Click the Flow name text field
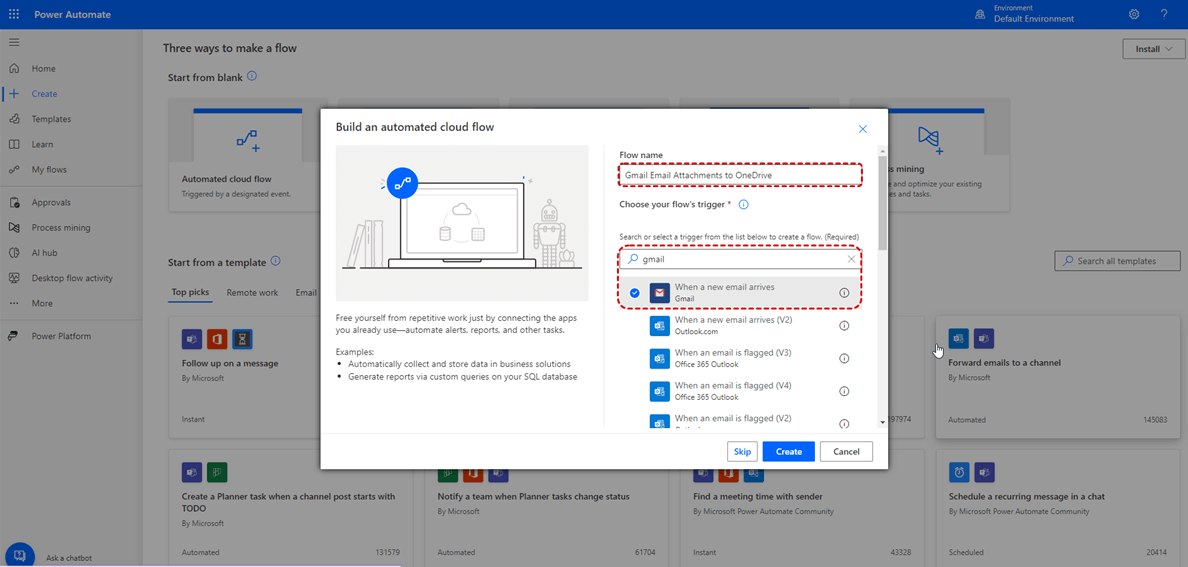This screenshot has height=567, width=1188. [x=739, y=175]
